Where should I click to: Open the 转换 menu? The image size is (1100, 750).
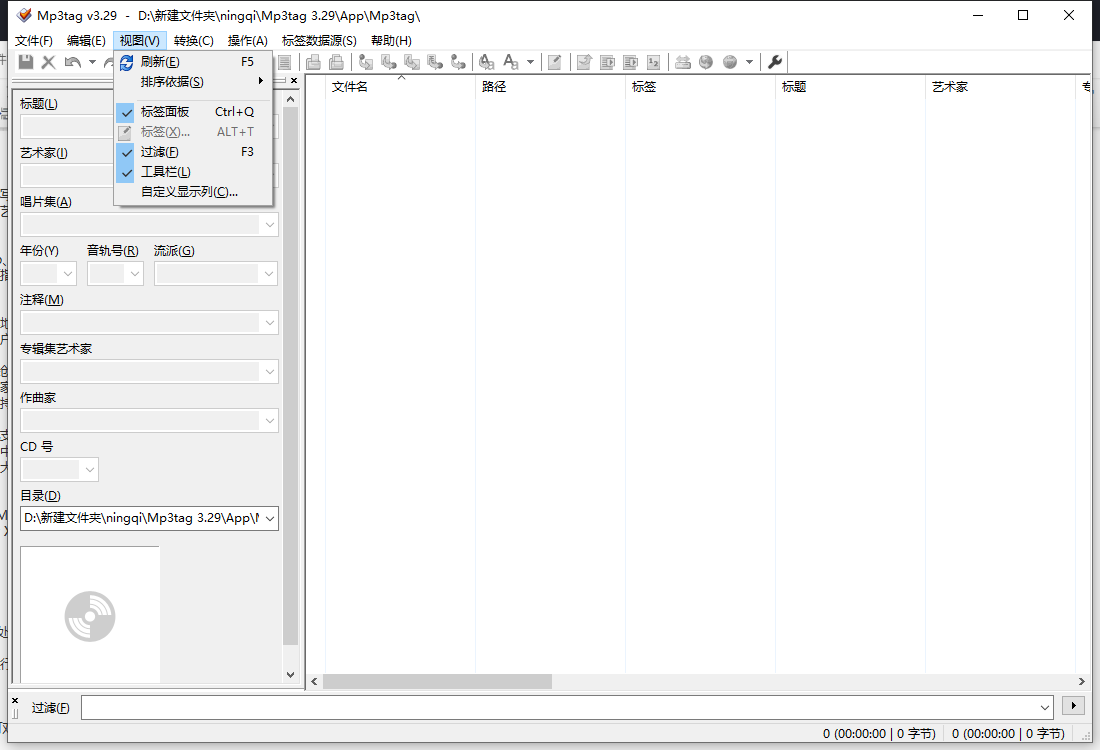pos(194,41)
